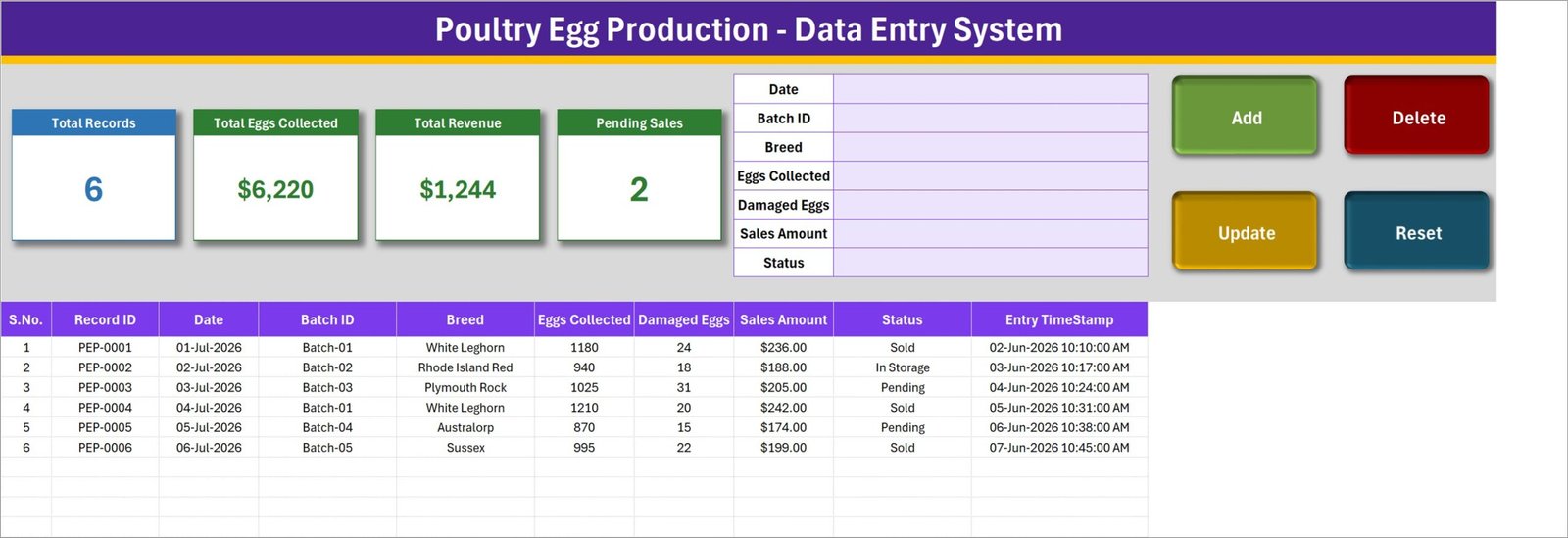Select the Damaged Eggs input field

tap(990, 205)
